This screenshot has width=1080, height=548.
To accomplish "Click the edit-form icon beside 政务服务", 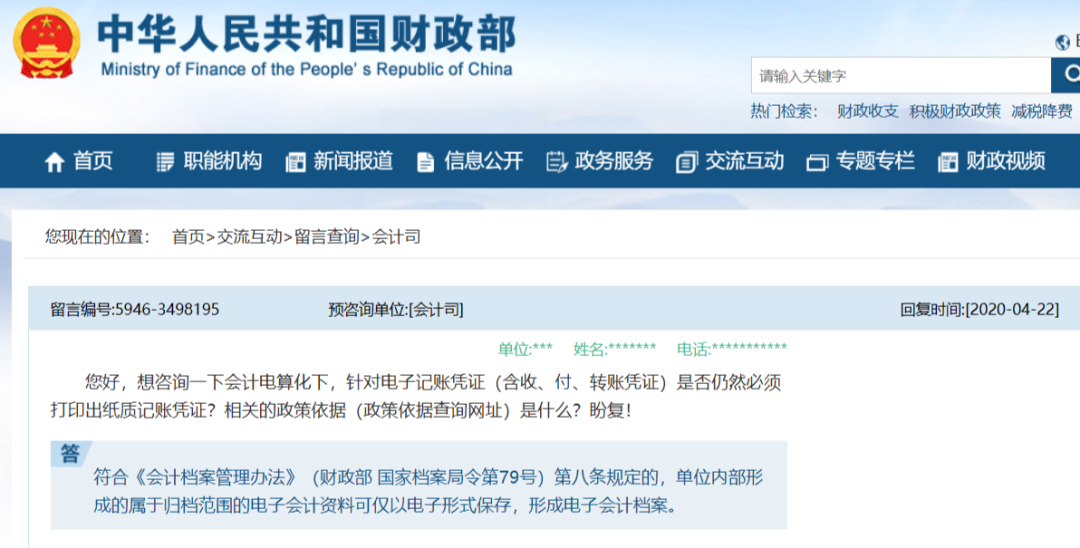I will [557, 162].
